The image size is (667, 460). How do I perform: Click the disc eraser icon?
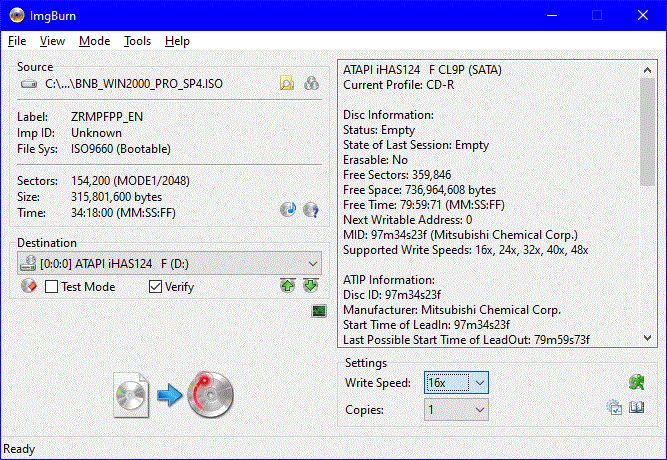pos(29,286)
